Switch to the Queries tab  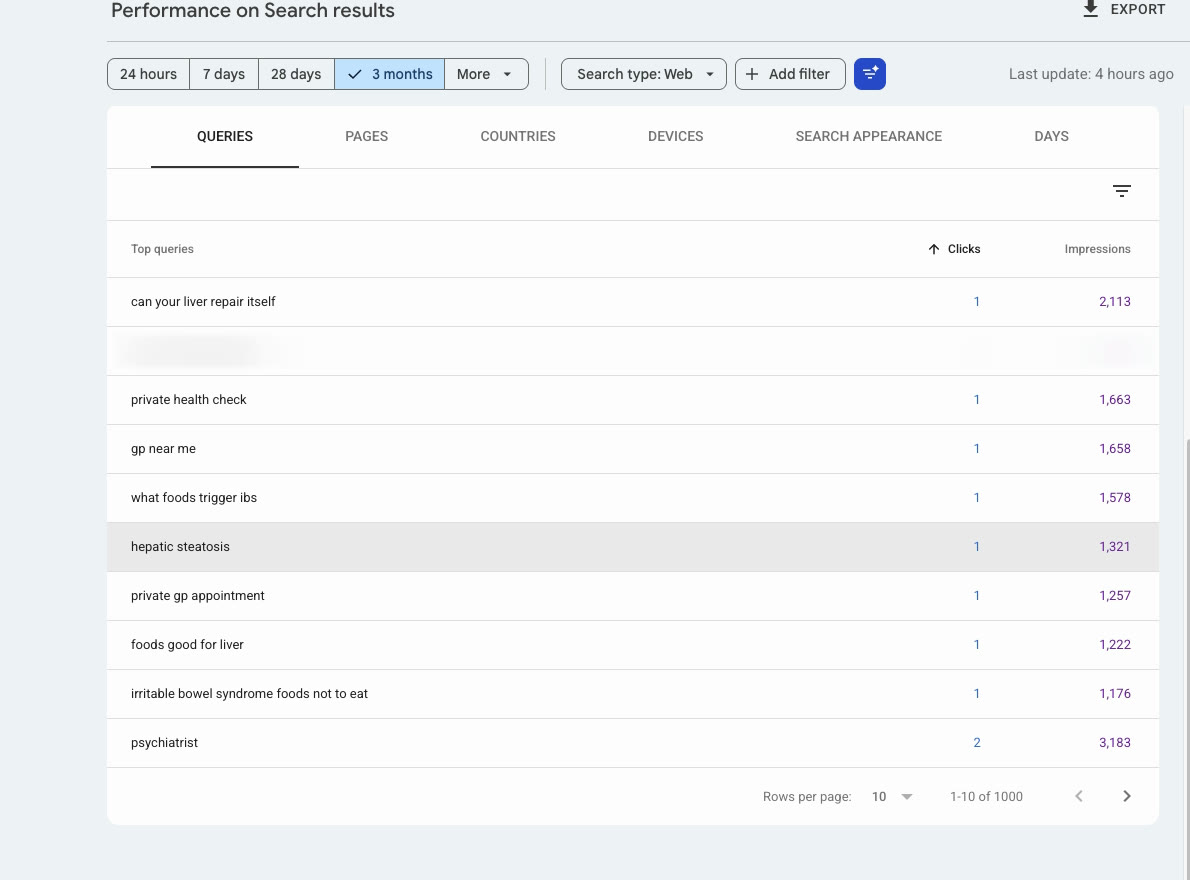(225, 137)
